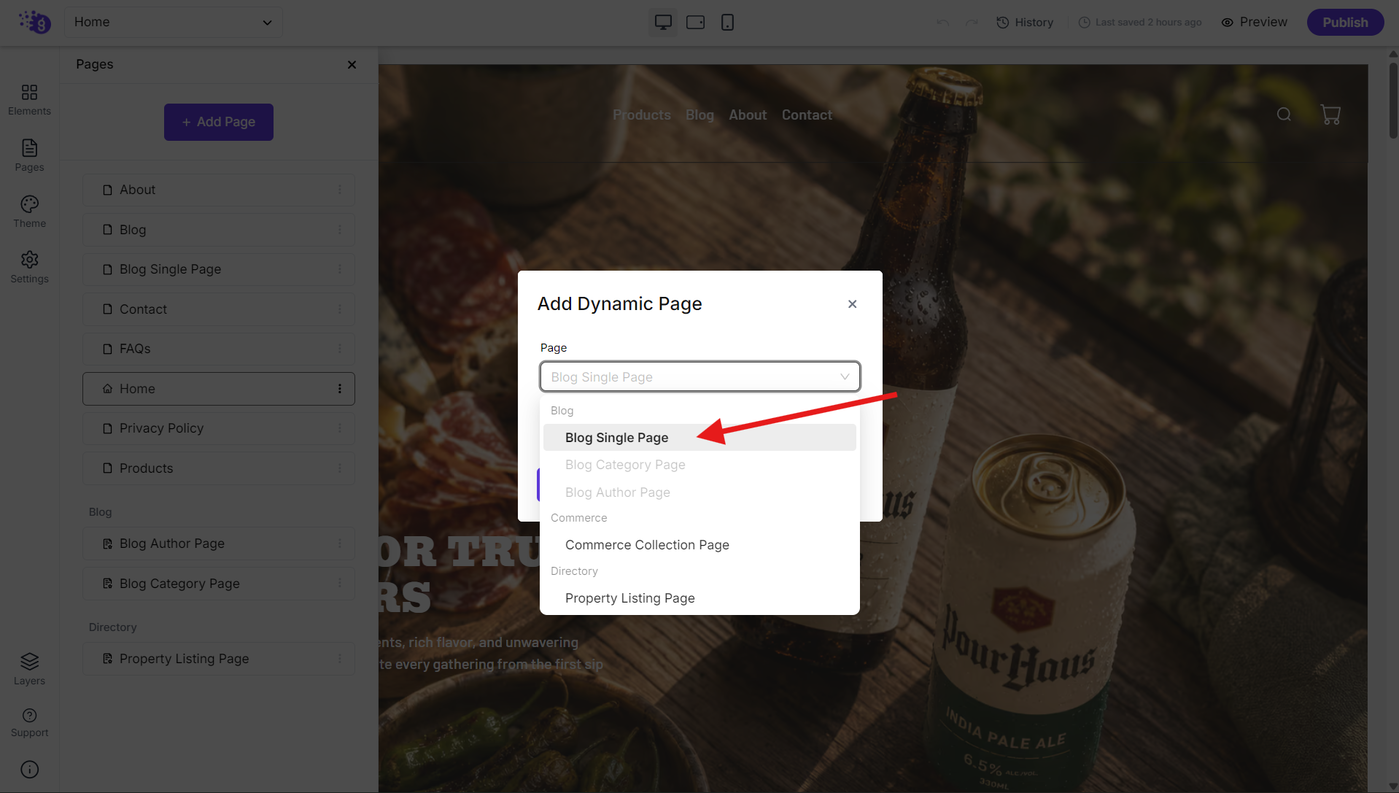
Task: Open the Elements panel icon
Action: click(x=29, y=99)
